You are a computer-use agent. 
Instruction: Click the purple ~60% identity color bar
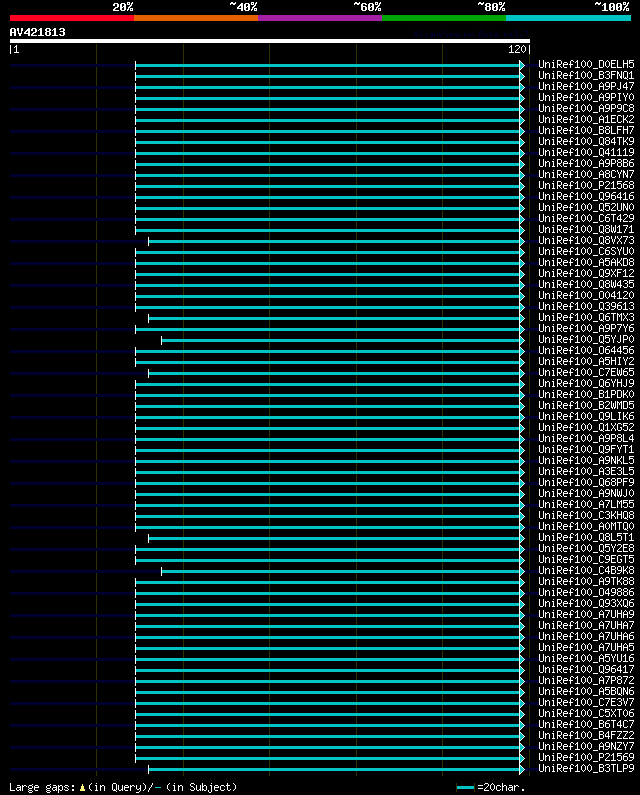[320, 18]
